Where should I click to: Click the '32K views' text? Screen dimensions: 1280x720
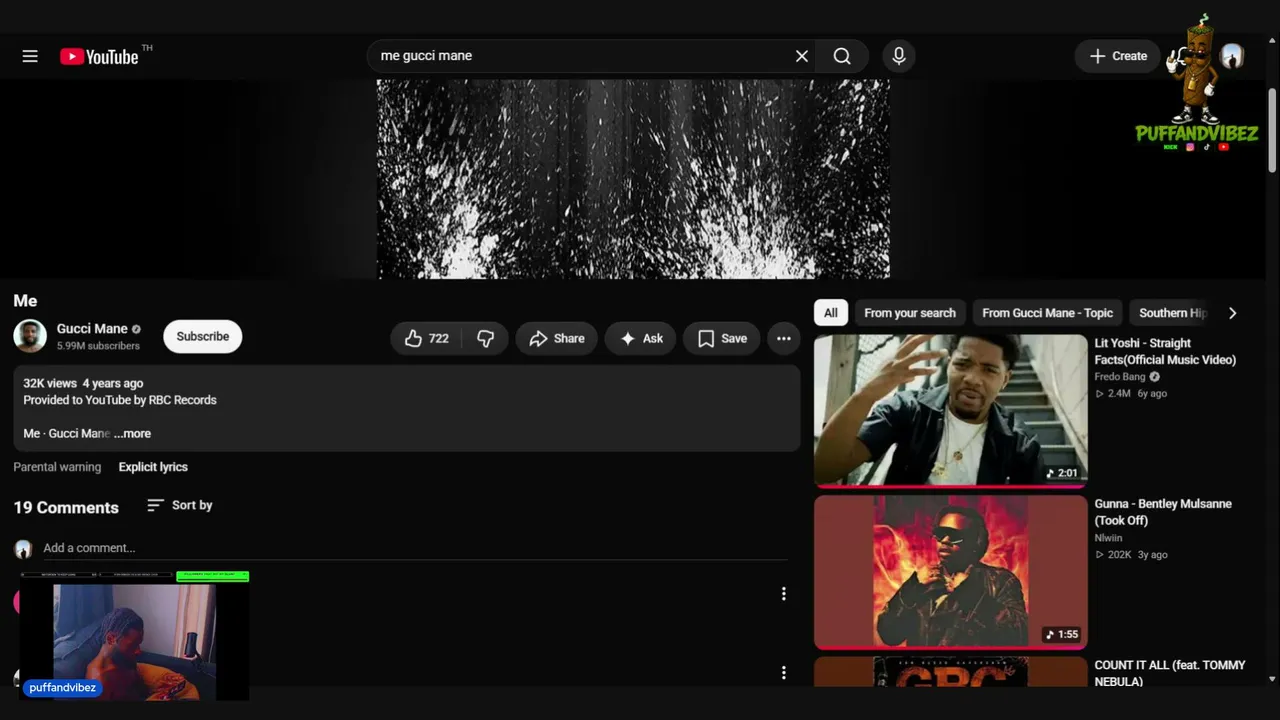[50, 383]
